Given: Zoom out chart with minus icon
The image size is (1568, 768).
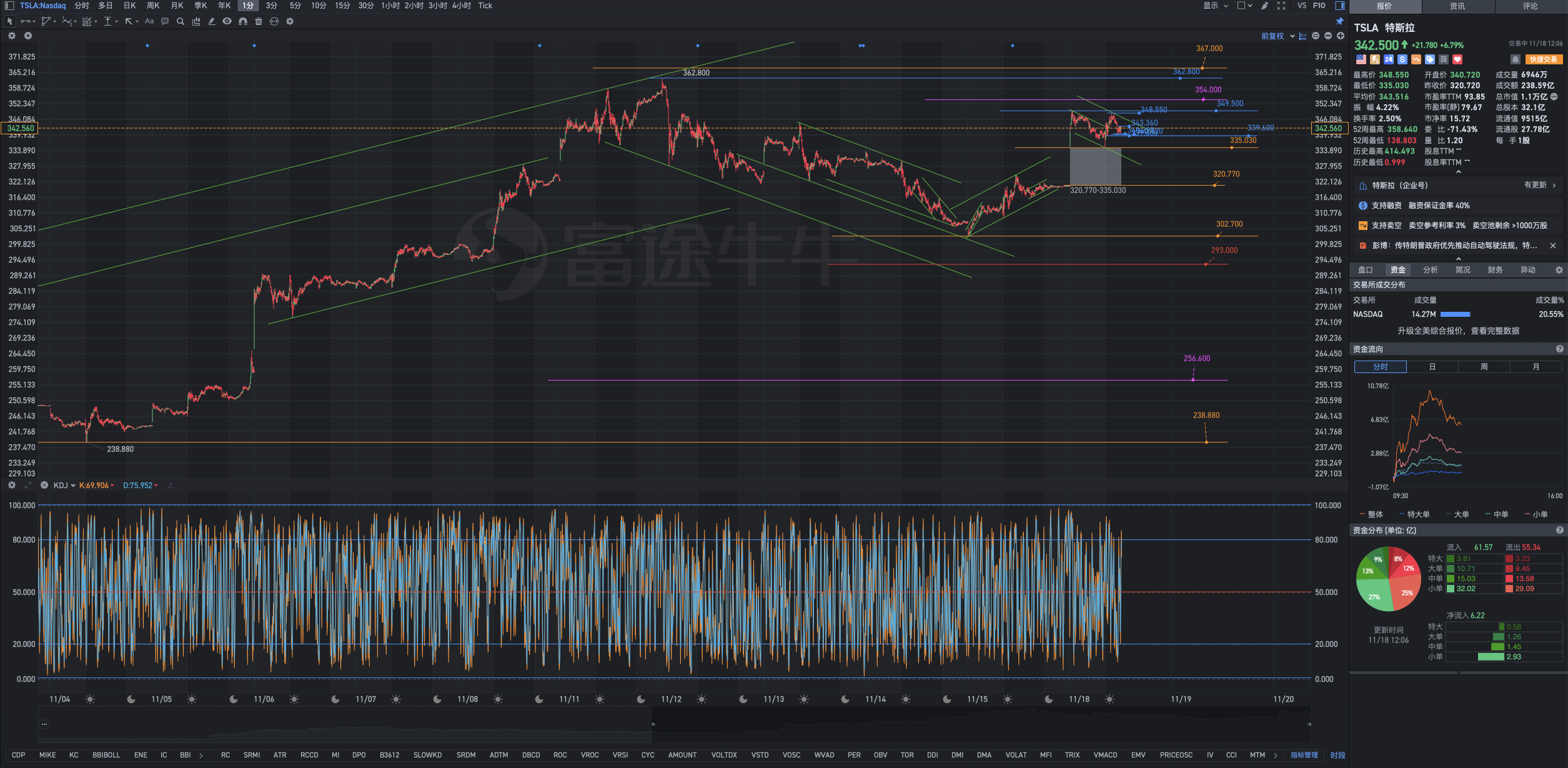Looking at the screenshot, I should coord(1328,36).
